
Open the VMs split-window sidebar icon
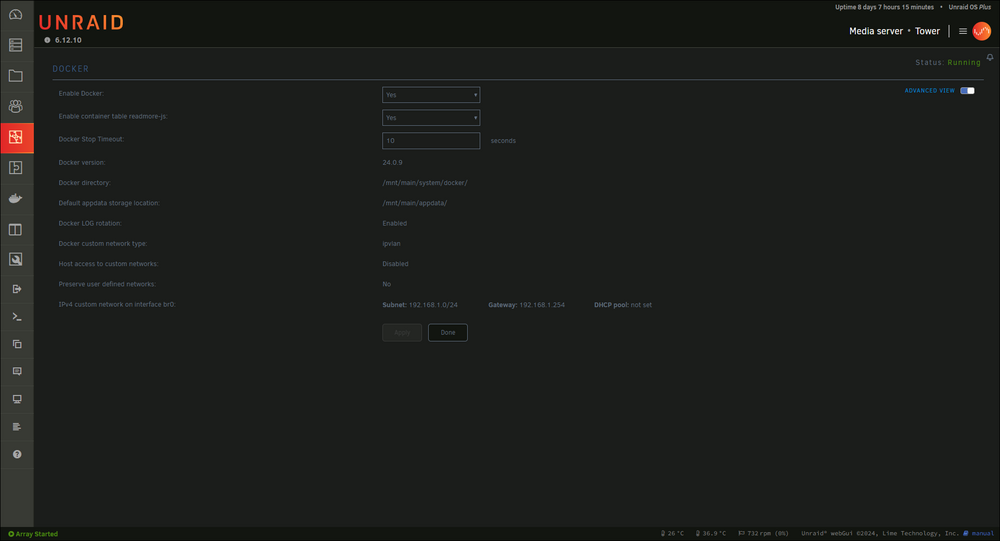[16, 229]
